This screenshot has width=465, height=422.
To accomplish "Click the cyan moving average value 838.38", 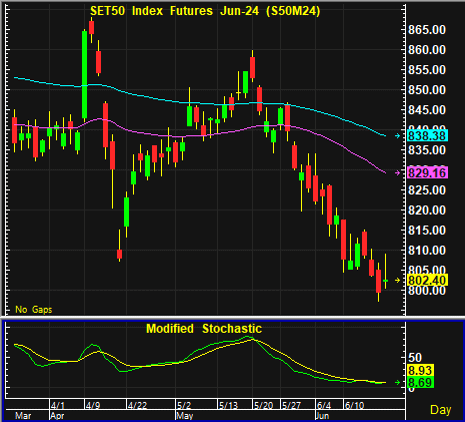I will coord(427,136).
